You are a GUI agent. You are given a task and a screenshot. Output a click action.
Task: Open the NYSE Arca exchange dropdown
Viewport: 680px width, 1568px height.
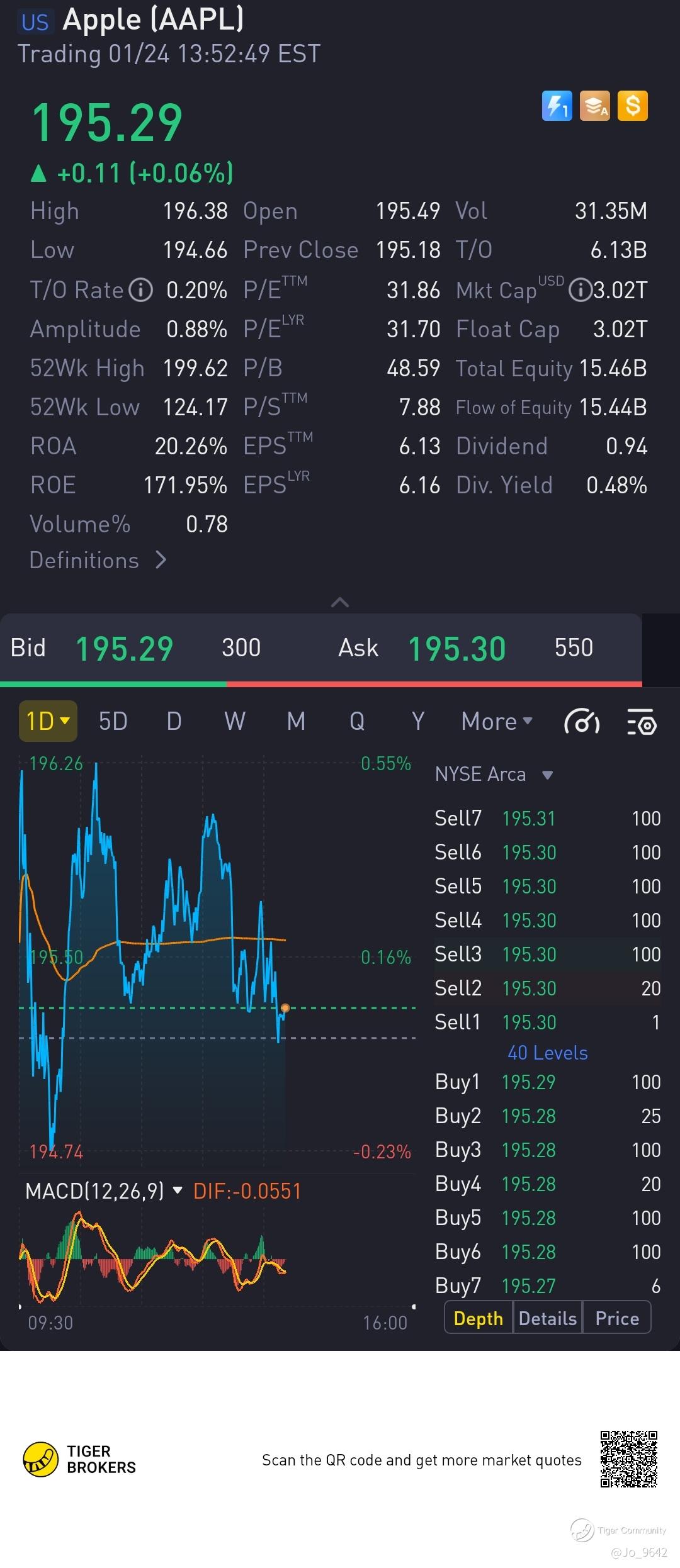[x=494, y=774]
